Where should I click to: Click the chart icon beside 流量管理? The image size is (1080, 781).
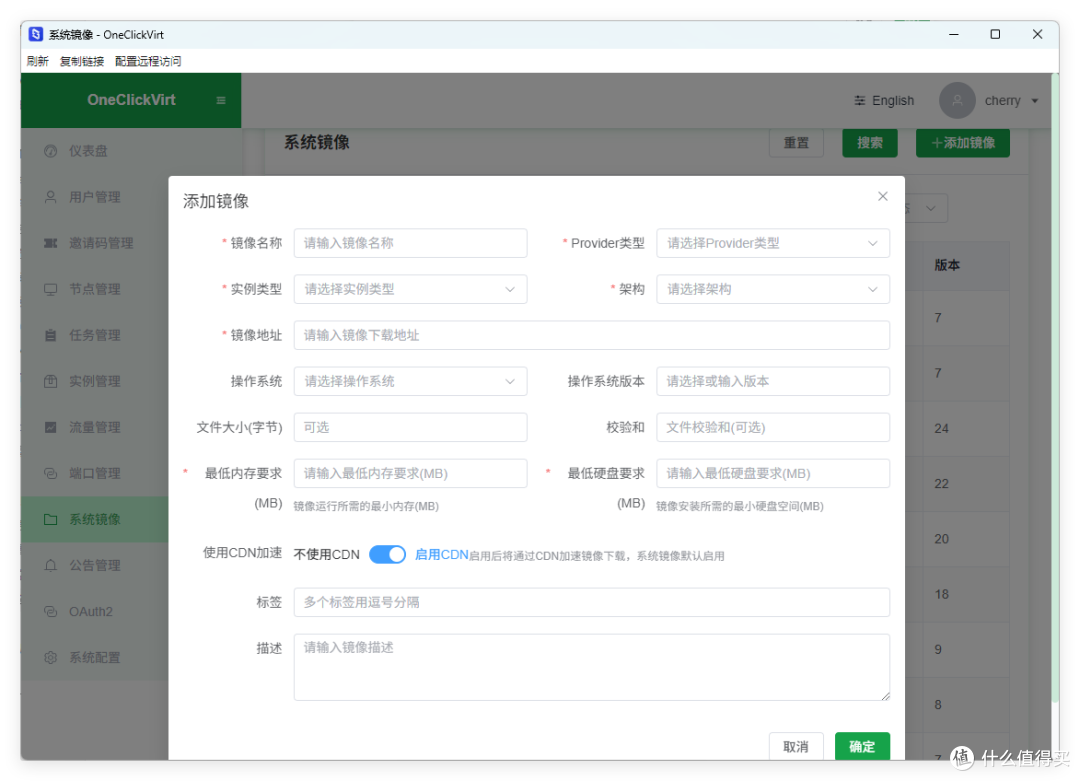(x=50, y=427)
